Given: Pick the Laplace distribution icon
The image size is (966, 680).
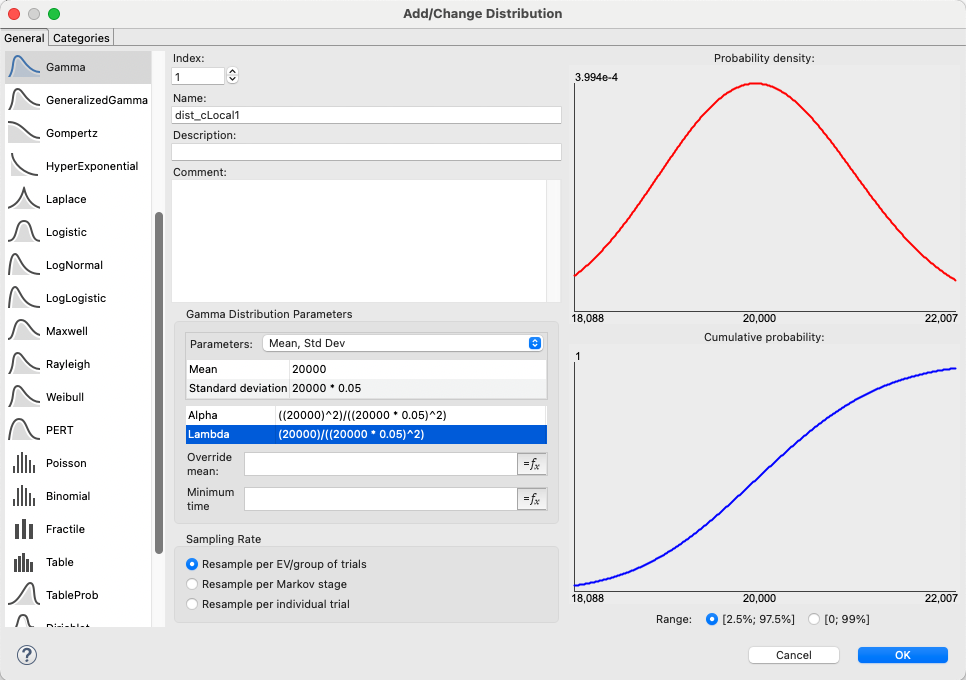Looking at the screenshot, I should 23,199.
